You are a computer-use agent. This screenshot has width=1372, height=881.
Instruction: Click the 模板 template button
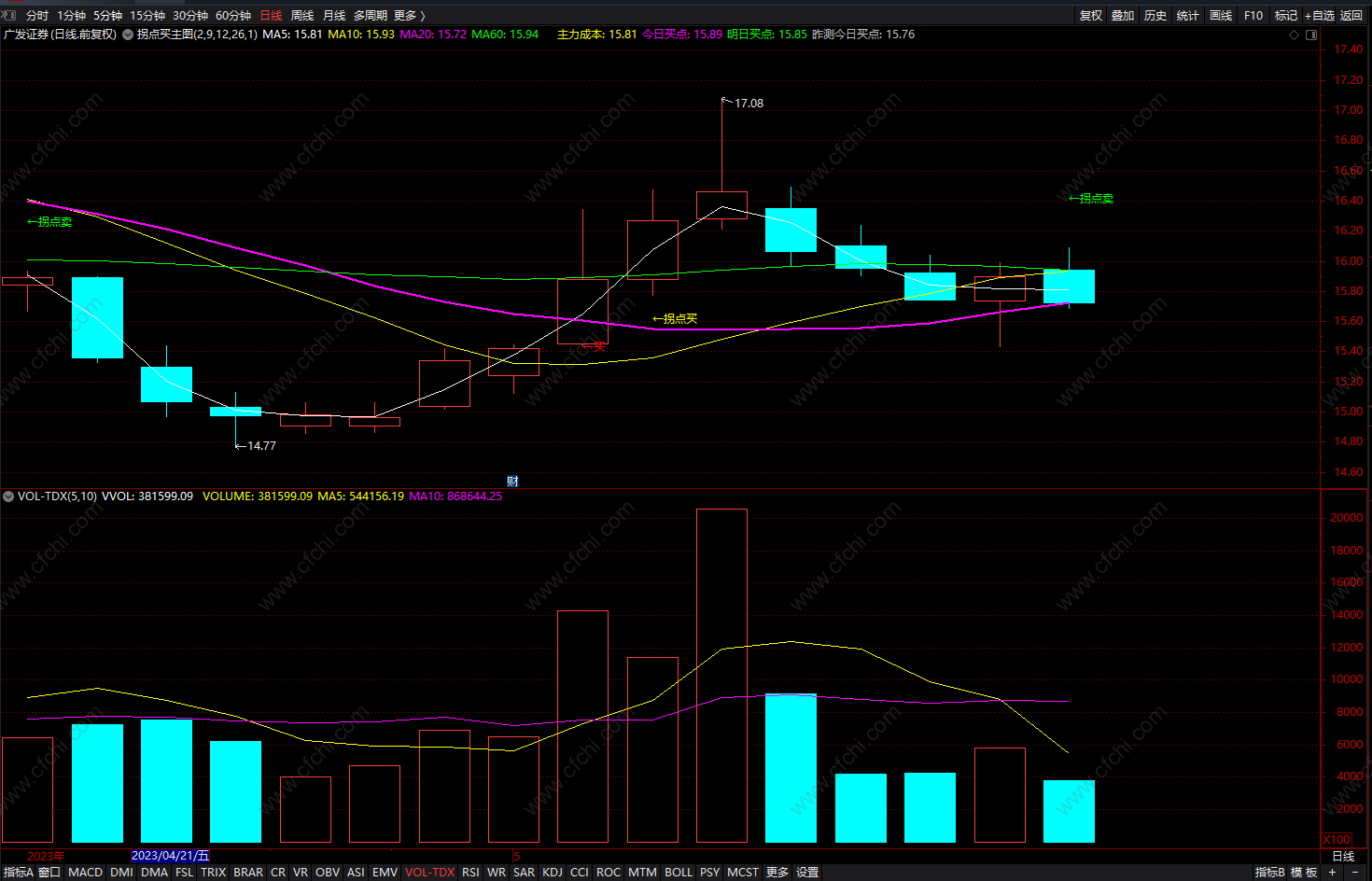pos(1304,873)
